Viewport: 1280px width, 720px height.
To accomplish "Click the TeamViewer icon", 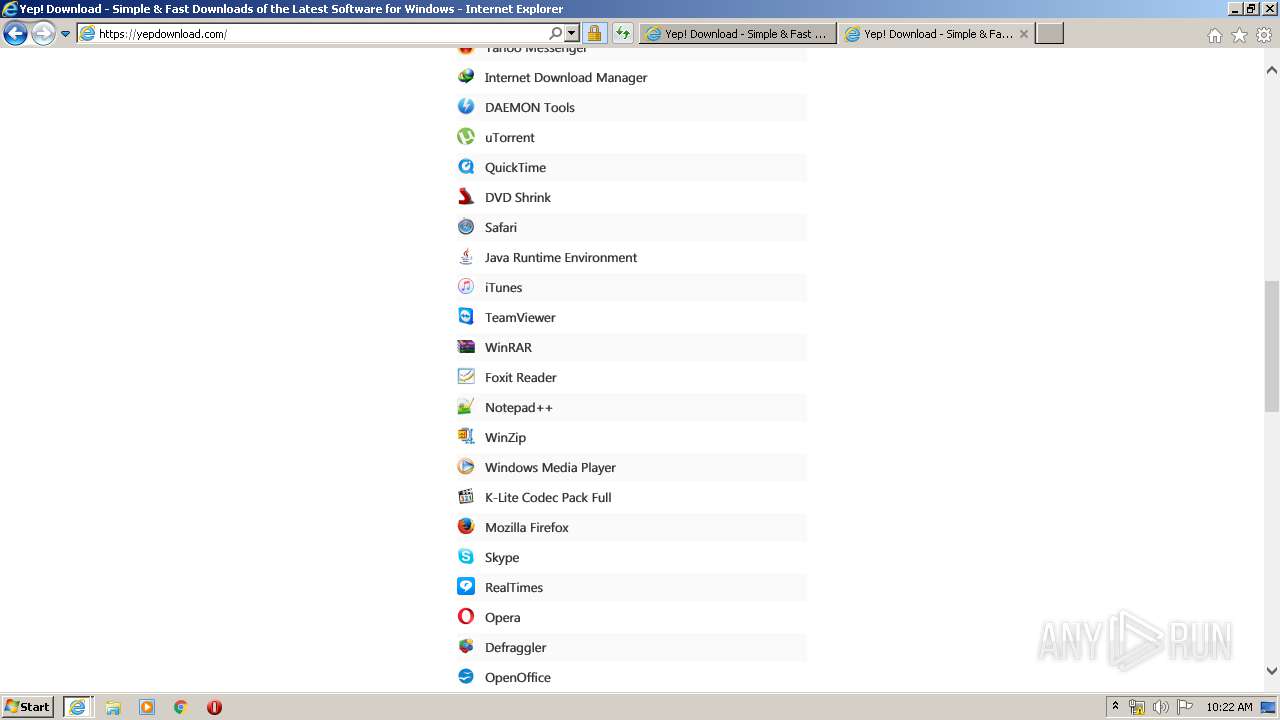I will [466, 317].
